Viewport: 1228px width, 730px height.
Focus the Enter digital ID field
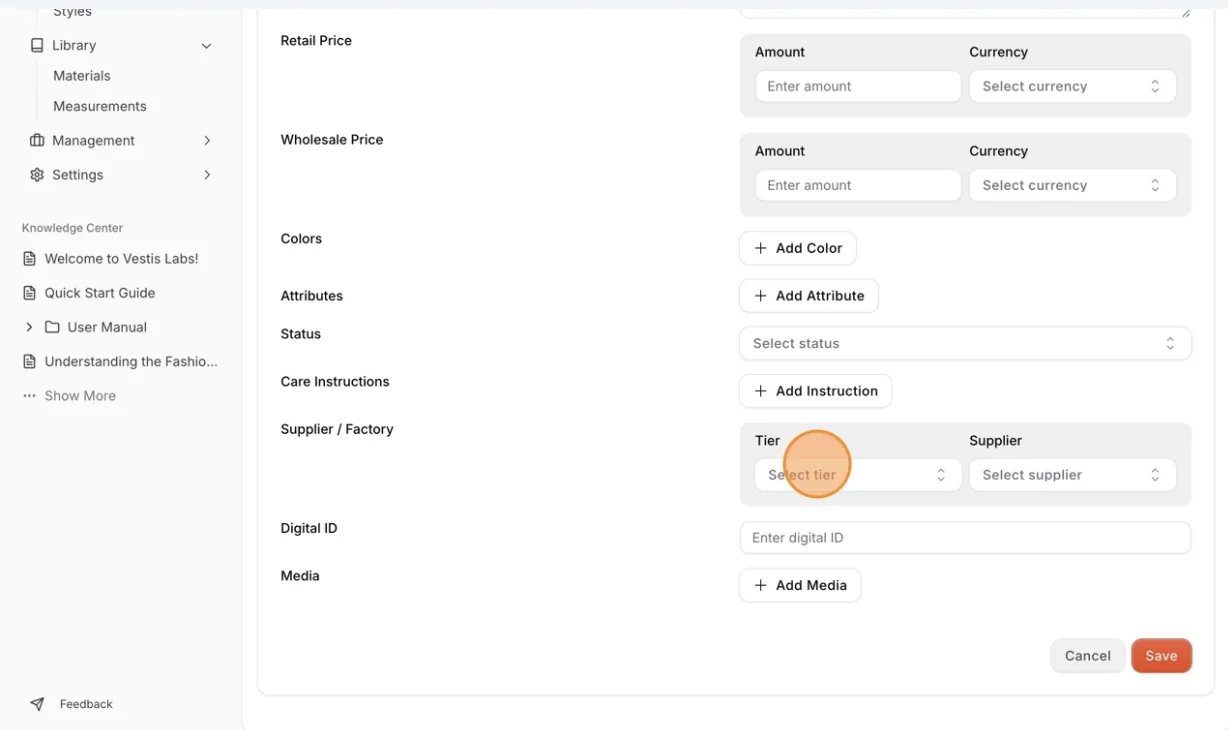point(965,538)
